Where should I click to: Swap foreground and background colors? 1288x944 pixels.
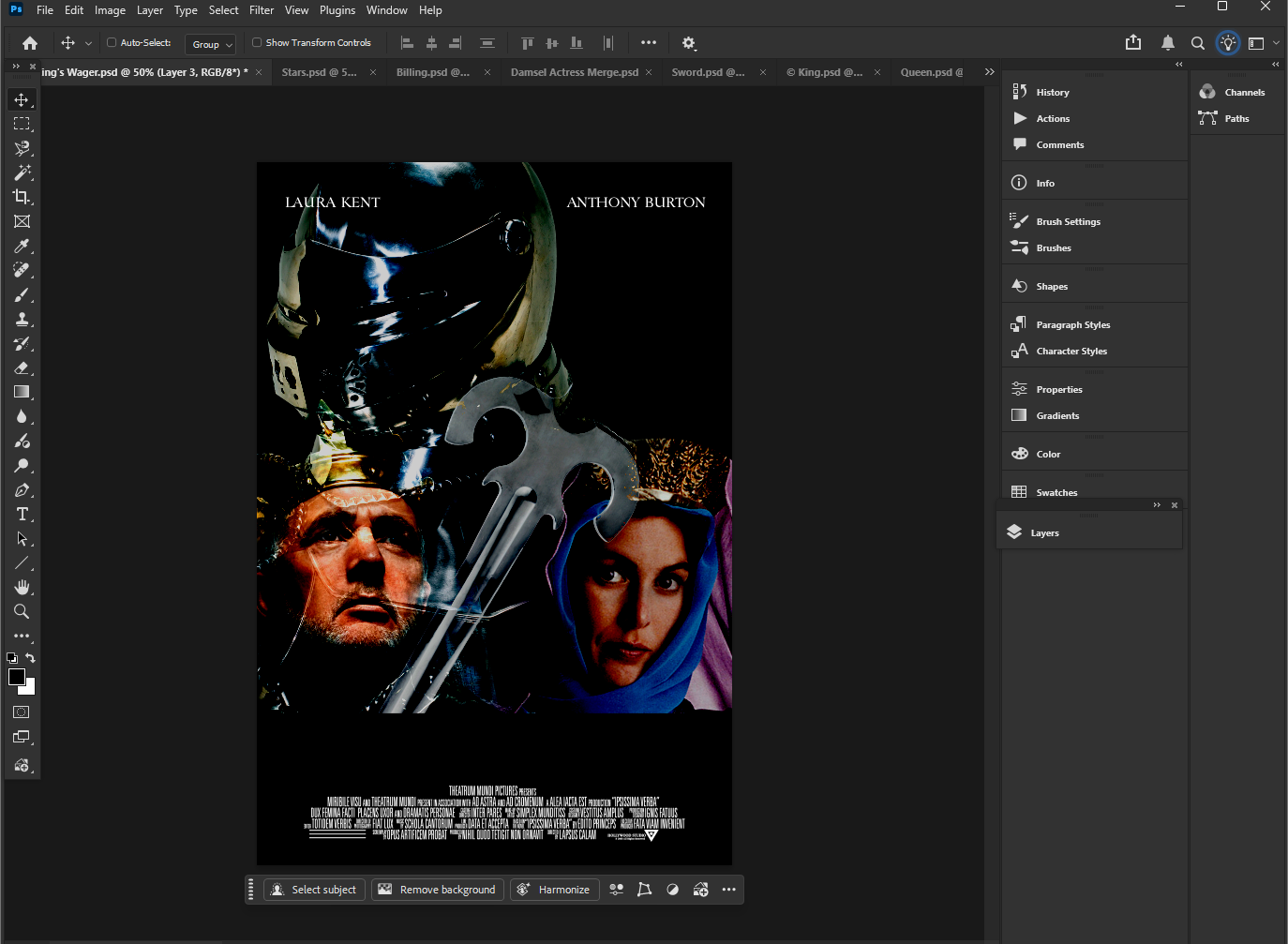click(x=31, y=657)
